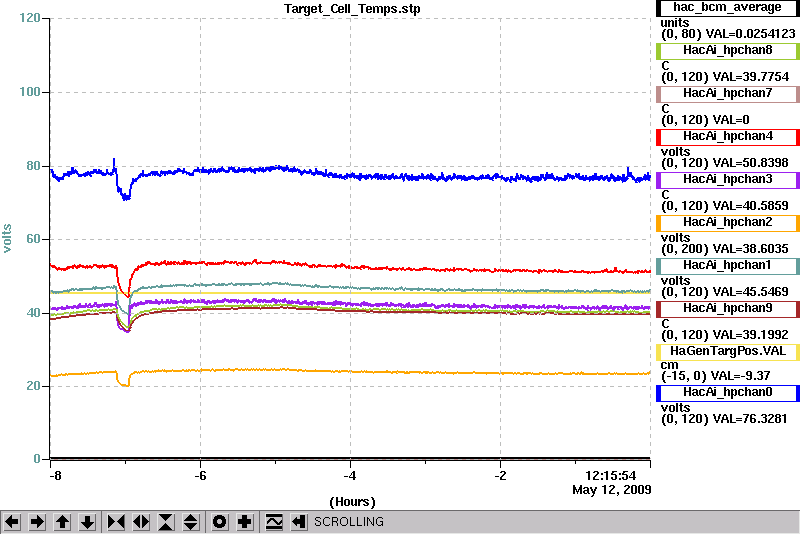Pan the graph left with the left arrow
This screenshot has width=800, height=534.
coord(12,522)
